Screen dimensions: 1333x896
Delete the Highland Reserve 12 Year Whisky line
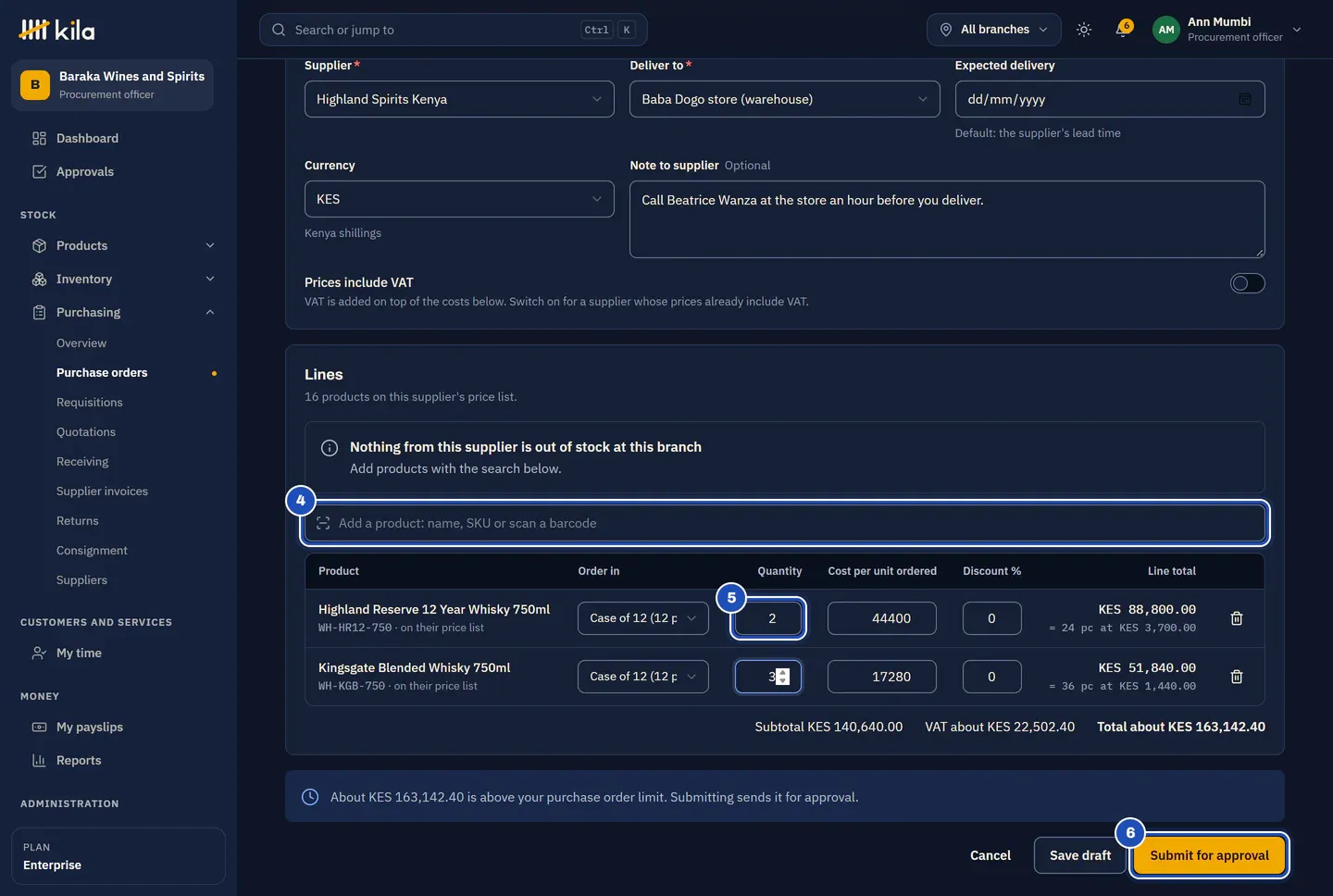(1237, 618)
